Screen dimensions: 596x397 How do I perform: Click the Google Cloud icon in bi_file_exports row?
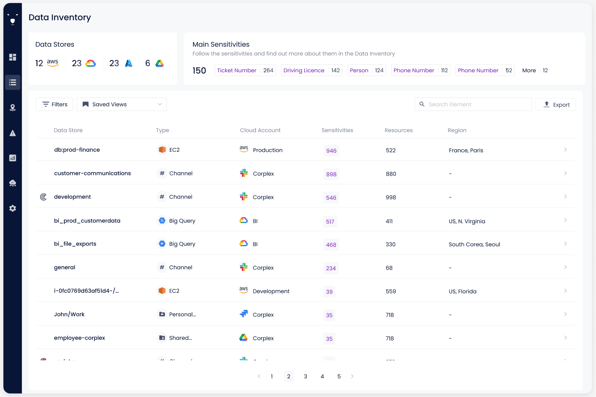[x=244, y=243]
